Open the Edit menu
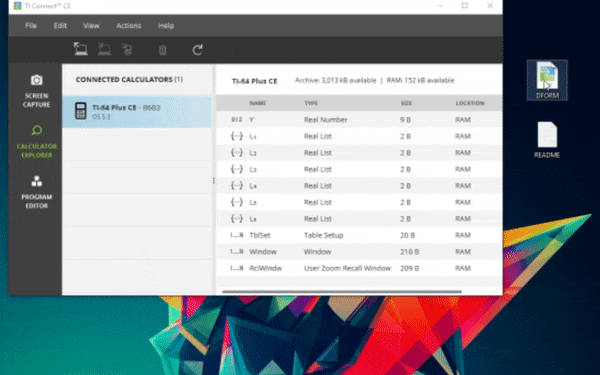 tap(60, 26)
